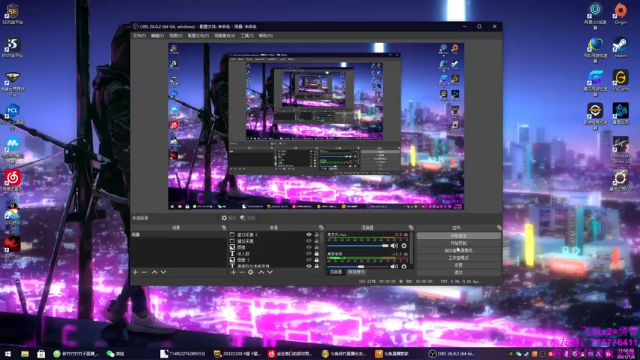Click the 工作室模式 button

point(458,258)
